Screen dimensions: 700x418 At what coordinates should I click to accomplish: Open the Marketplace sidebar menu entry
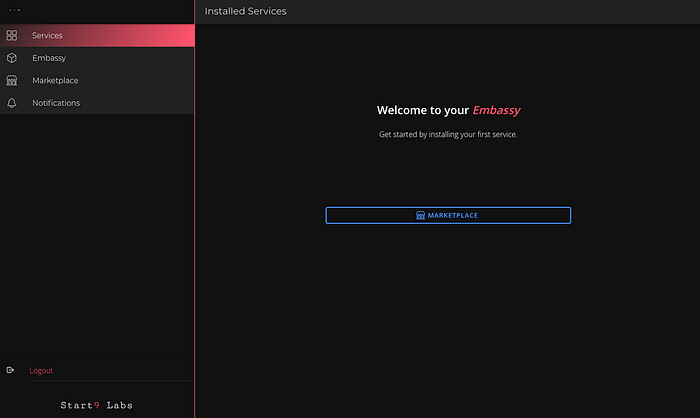97,80
